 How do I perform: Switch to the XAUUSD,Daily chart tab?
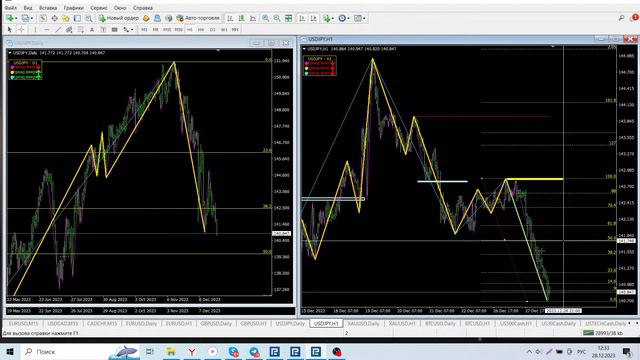363,323
